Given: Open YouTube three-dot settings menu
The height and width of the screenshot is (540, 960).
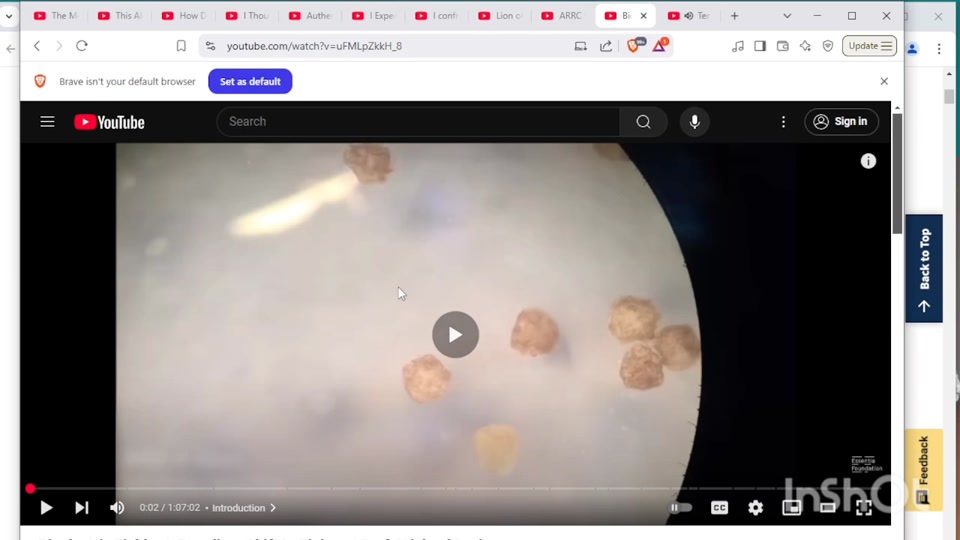Looking at the screenshot, I should point(783,122).
